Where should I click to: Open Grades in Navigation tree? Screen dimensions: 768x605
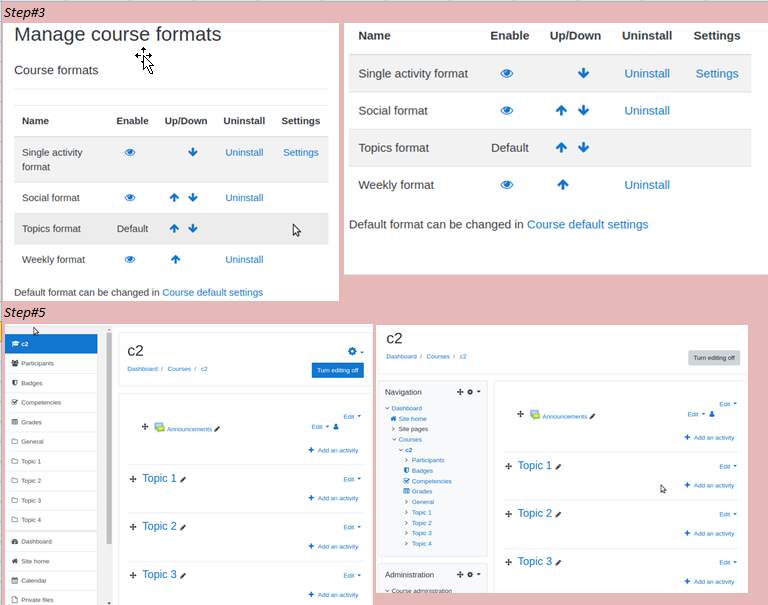pos(422,491)
